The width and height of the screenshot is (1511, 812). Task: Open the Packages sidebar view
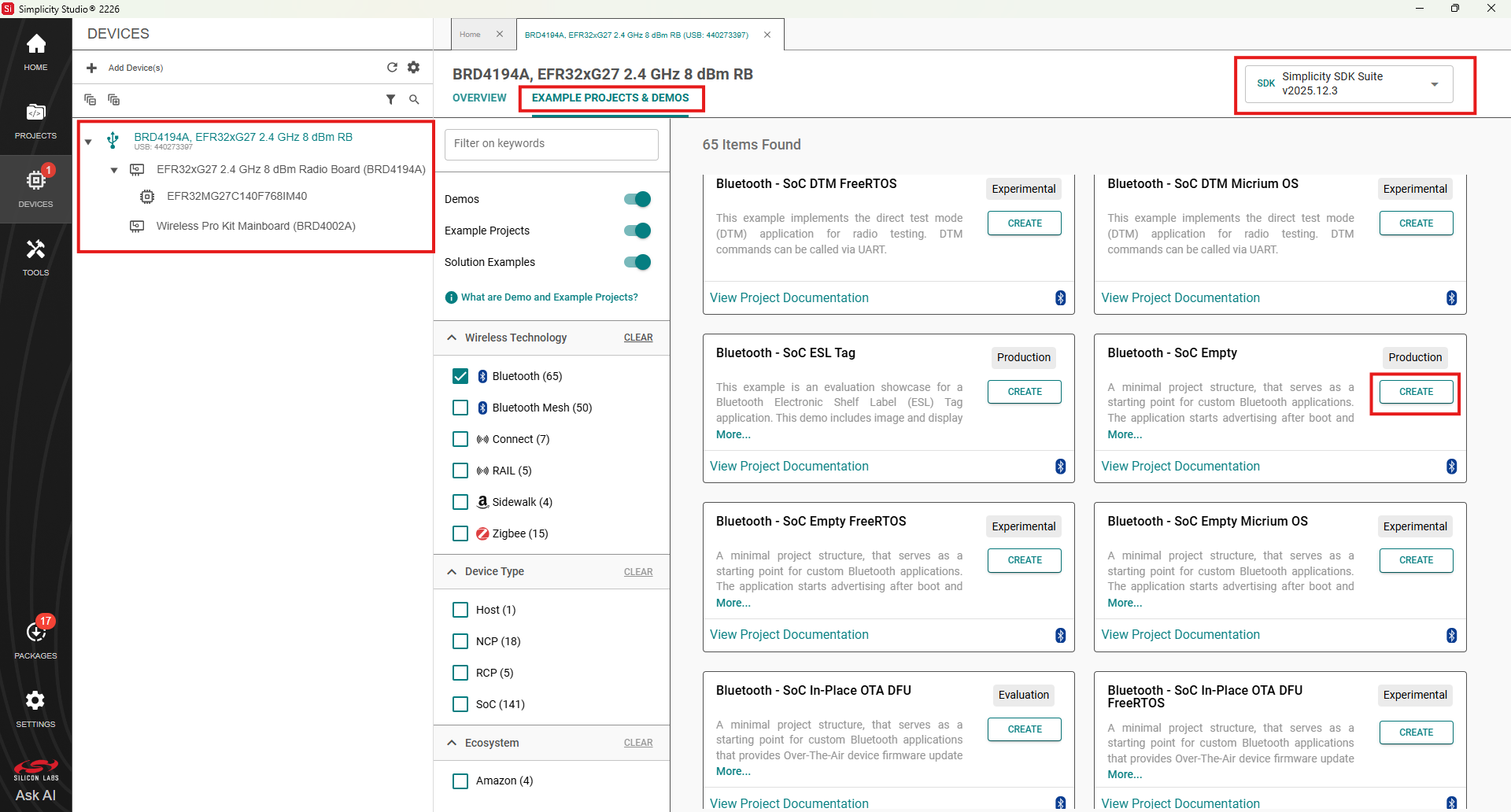click(x=35, y=639)
